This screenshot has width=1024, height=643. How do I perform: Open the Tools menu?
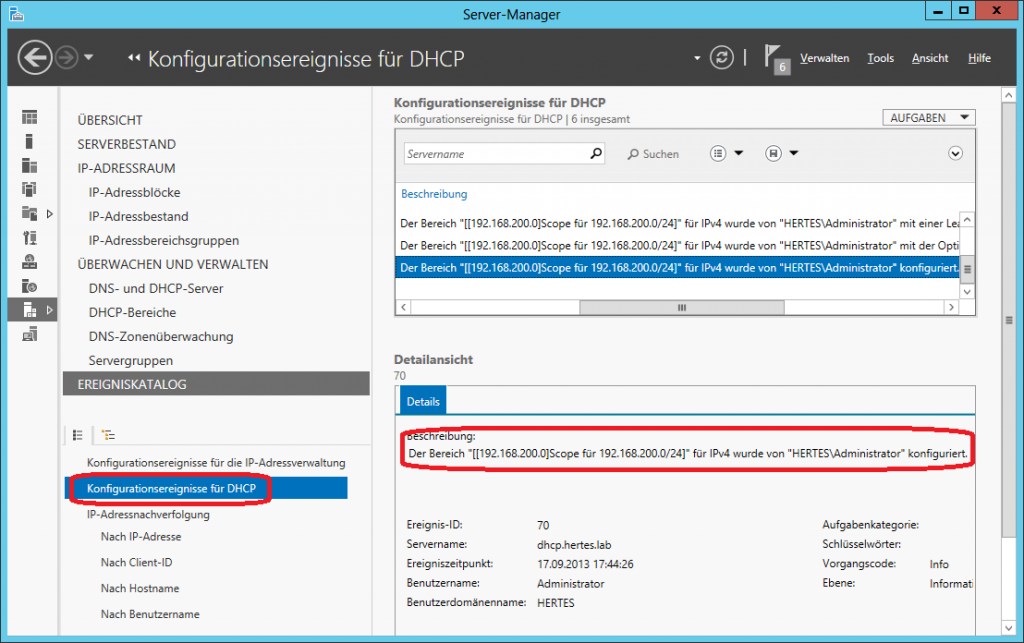click(880, 58)
